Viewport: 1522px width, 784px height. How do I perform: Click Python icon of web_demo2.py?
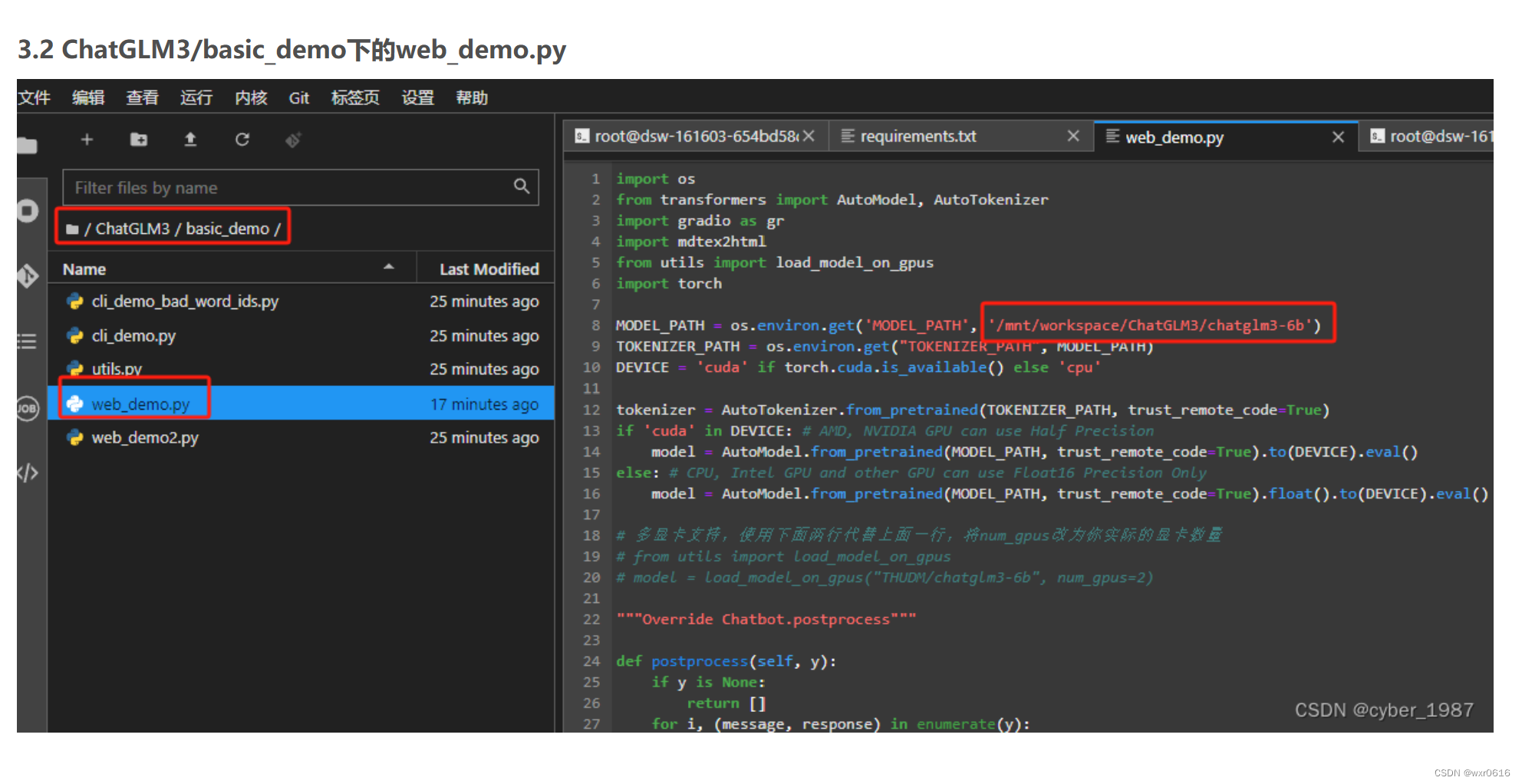(75, 437)
